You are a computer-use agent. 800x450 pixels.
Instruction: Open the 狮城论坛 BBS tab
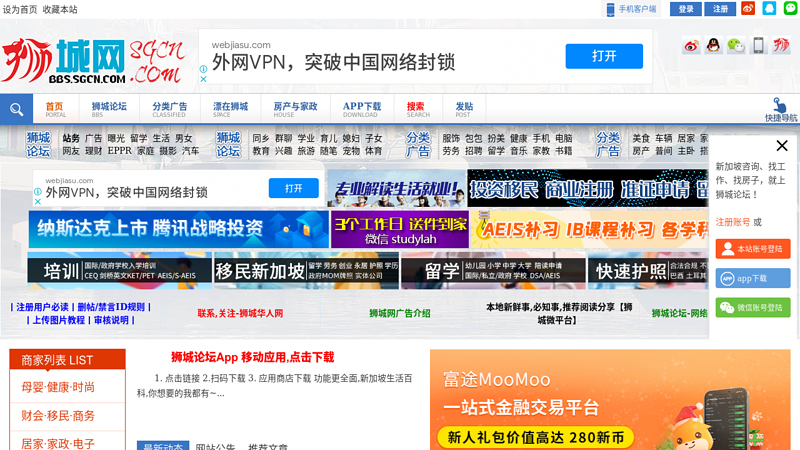pos(109,109)
